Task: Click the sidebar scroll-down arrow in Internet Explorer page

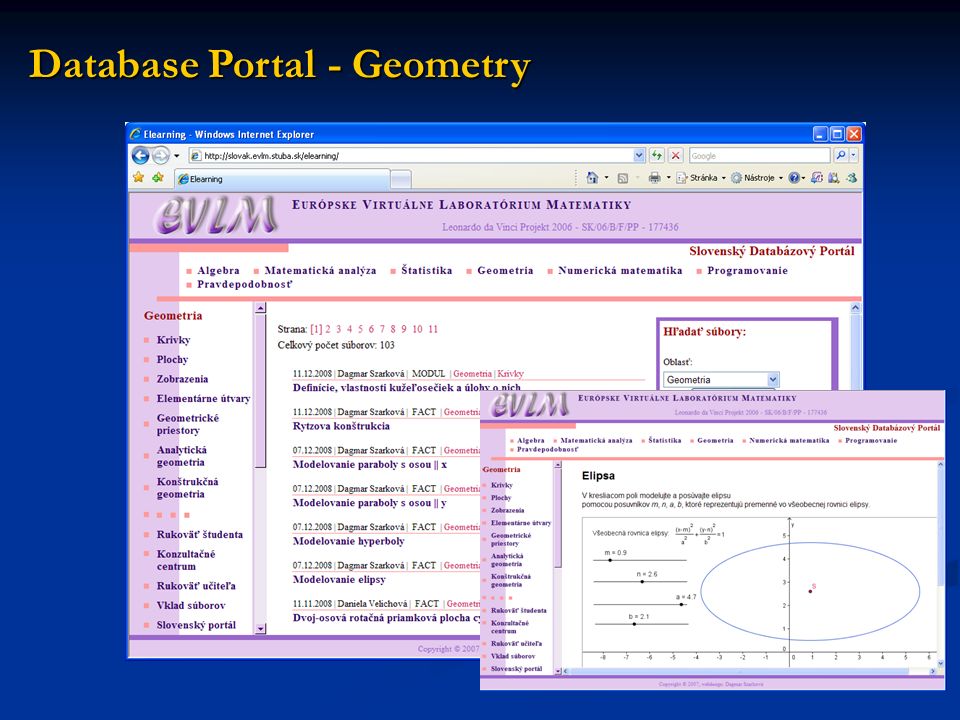Action: tap(260, 628)
